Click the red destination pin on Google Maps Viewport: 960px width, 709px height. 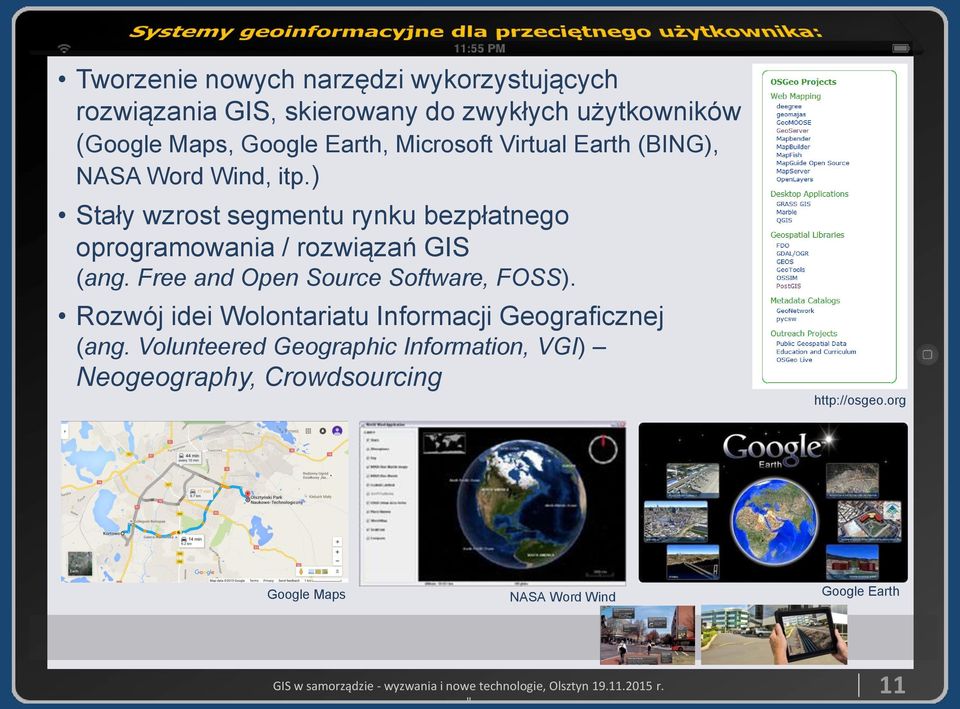pyautogui.click(x=247, y=495)
